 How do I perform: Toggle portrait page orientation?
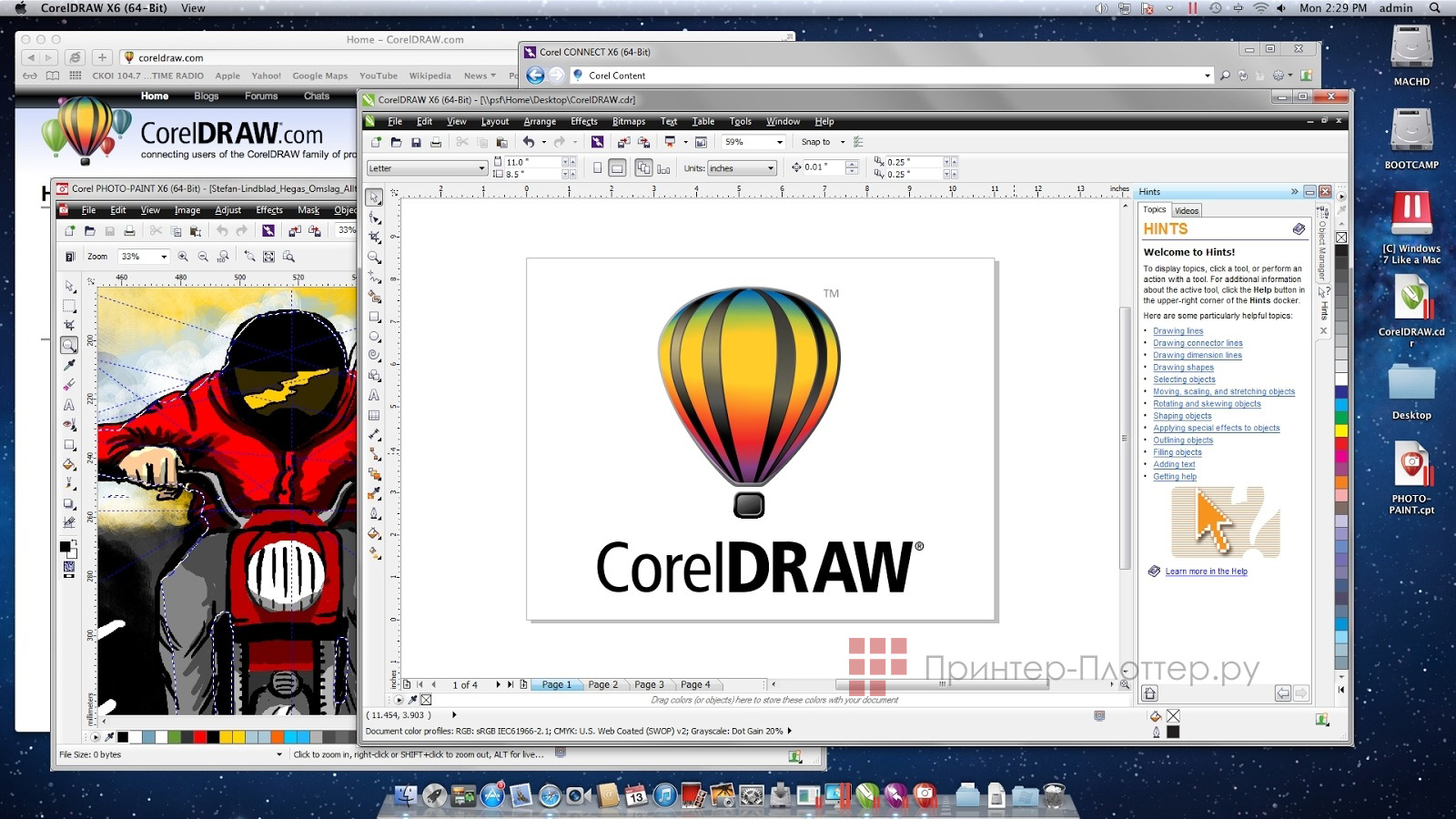[x=597, y=168]
